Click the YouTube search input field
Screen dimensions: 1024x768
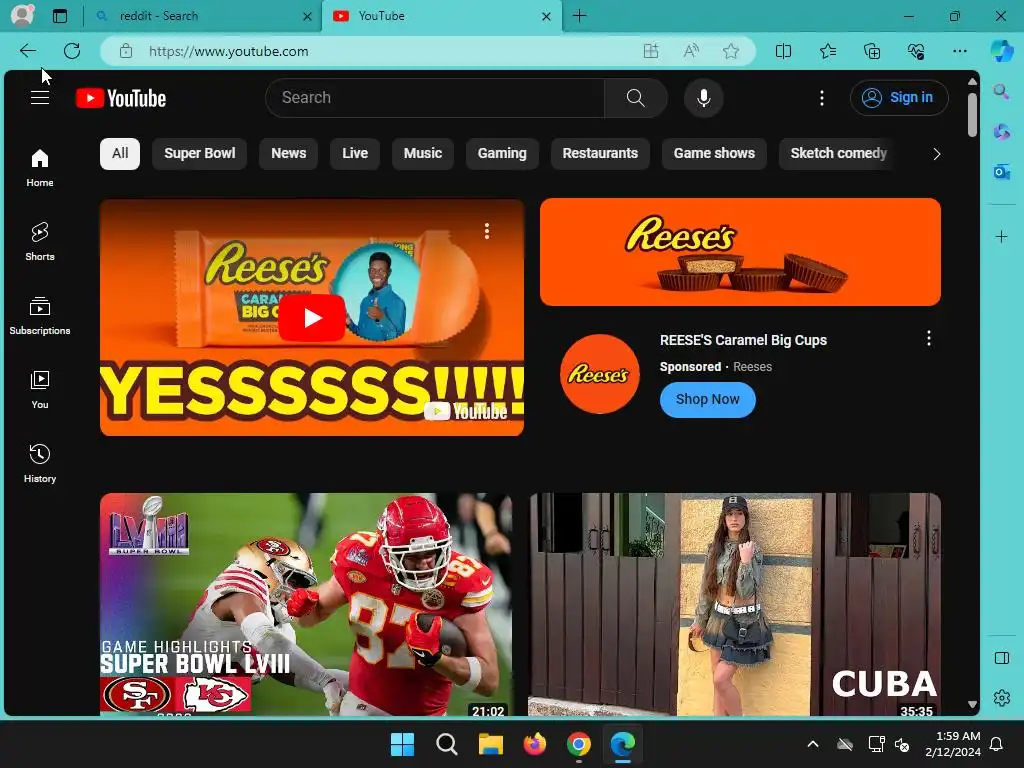click(434, 98)
